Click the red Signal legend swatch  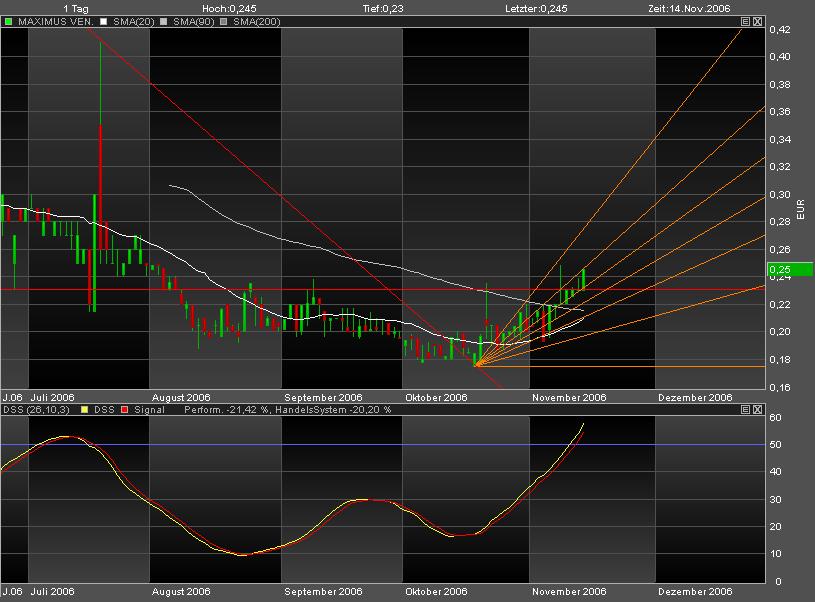pyautogui.click(x=125, y=410)
